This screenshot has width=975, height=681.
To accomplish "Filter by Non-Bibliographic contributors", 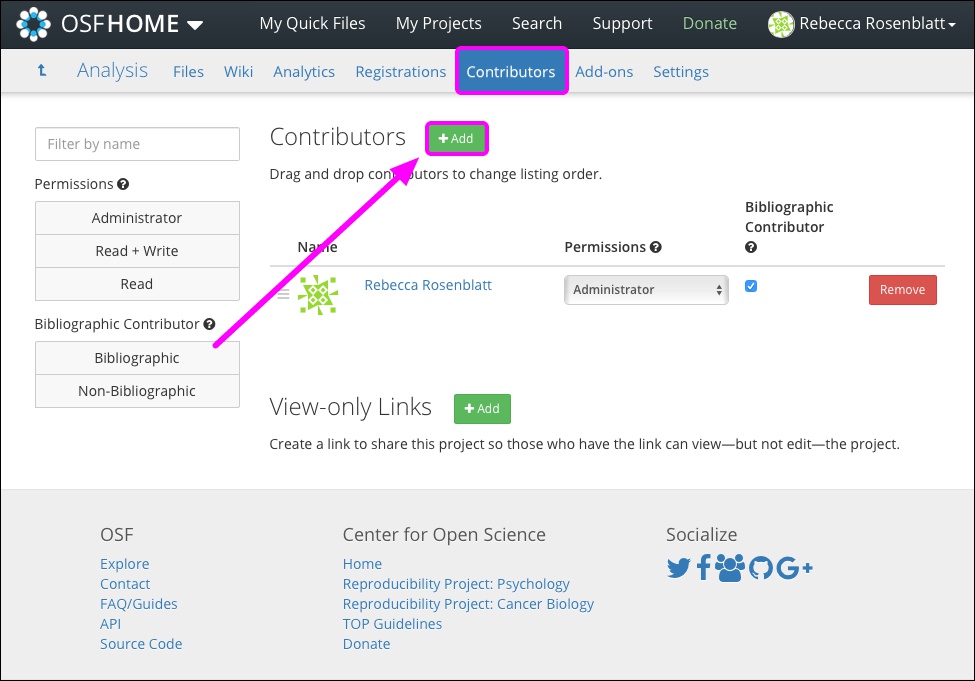I will pos(137,391).
